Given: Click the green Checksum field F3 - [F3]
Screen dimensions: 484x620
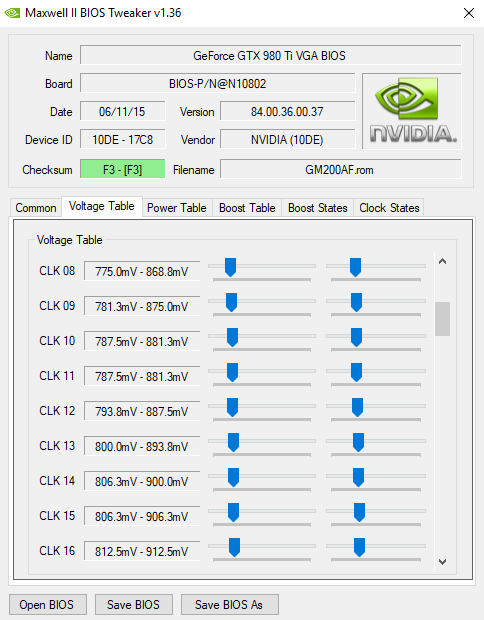Looking at the screenshot, I should (x=123, y=169).
